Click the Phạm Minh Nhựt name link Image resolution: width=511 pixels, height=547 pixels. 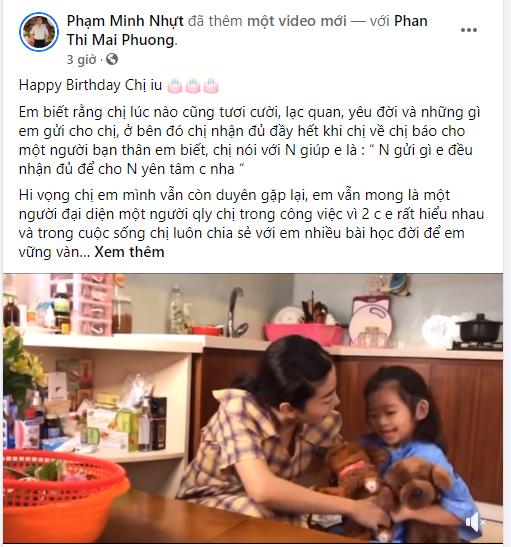click(125, 21)
